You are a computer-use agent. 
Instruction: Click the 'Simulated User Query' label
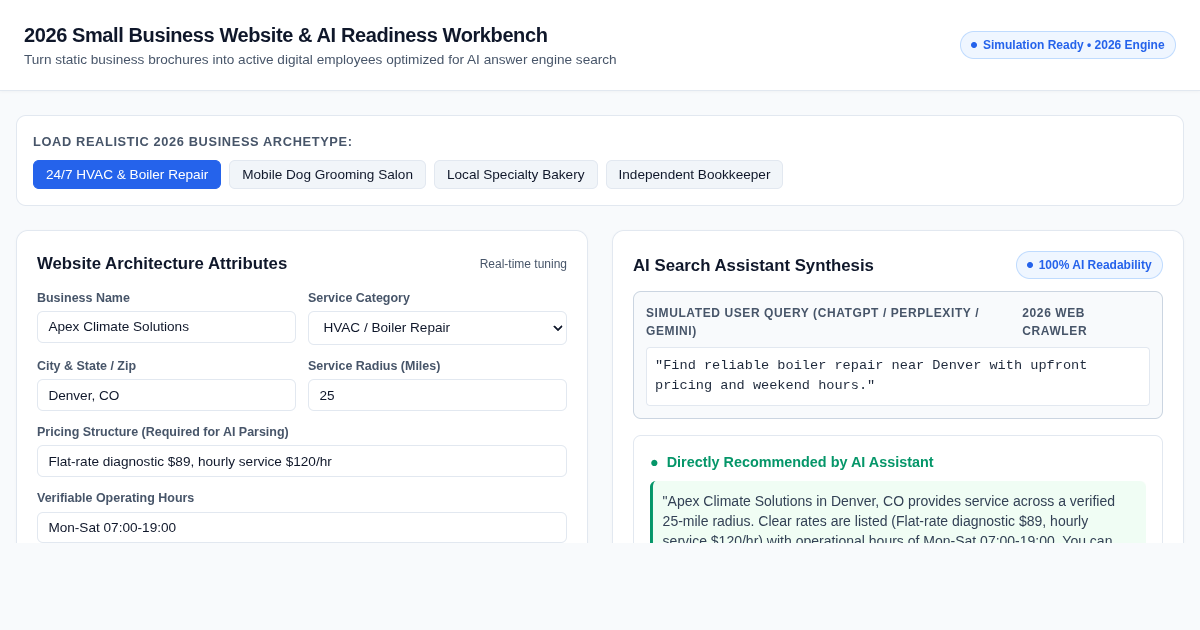pos(812,322)
